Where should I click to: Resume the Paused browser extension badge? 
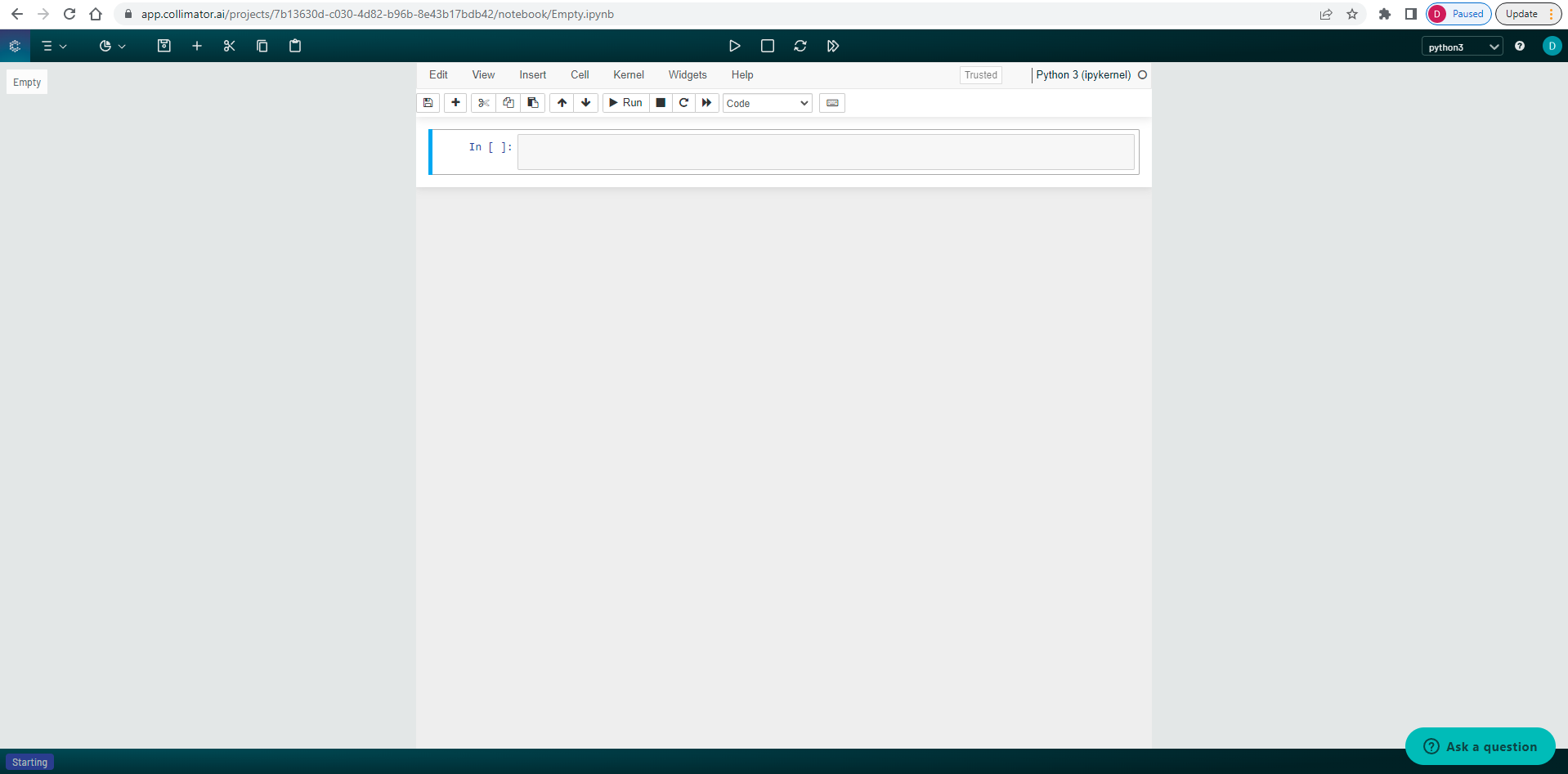coord(1457,14)
